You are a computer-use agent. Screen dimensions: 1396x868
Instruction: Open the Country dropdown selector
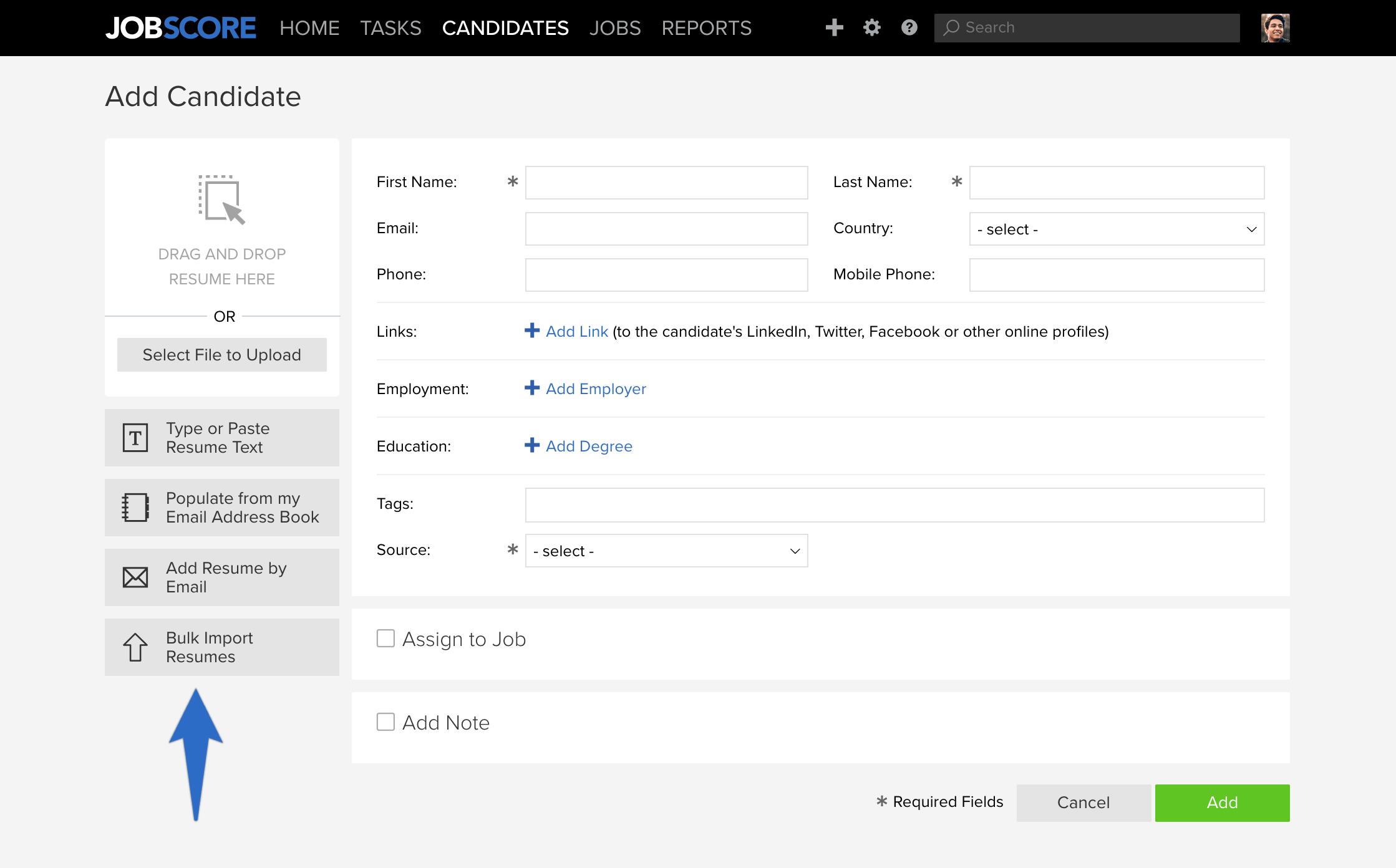(1117, 229)
